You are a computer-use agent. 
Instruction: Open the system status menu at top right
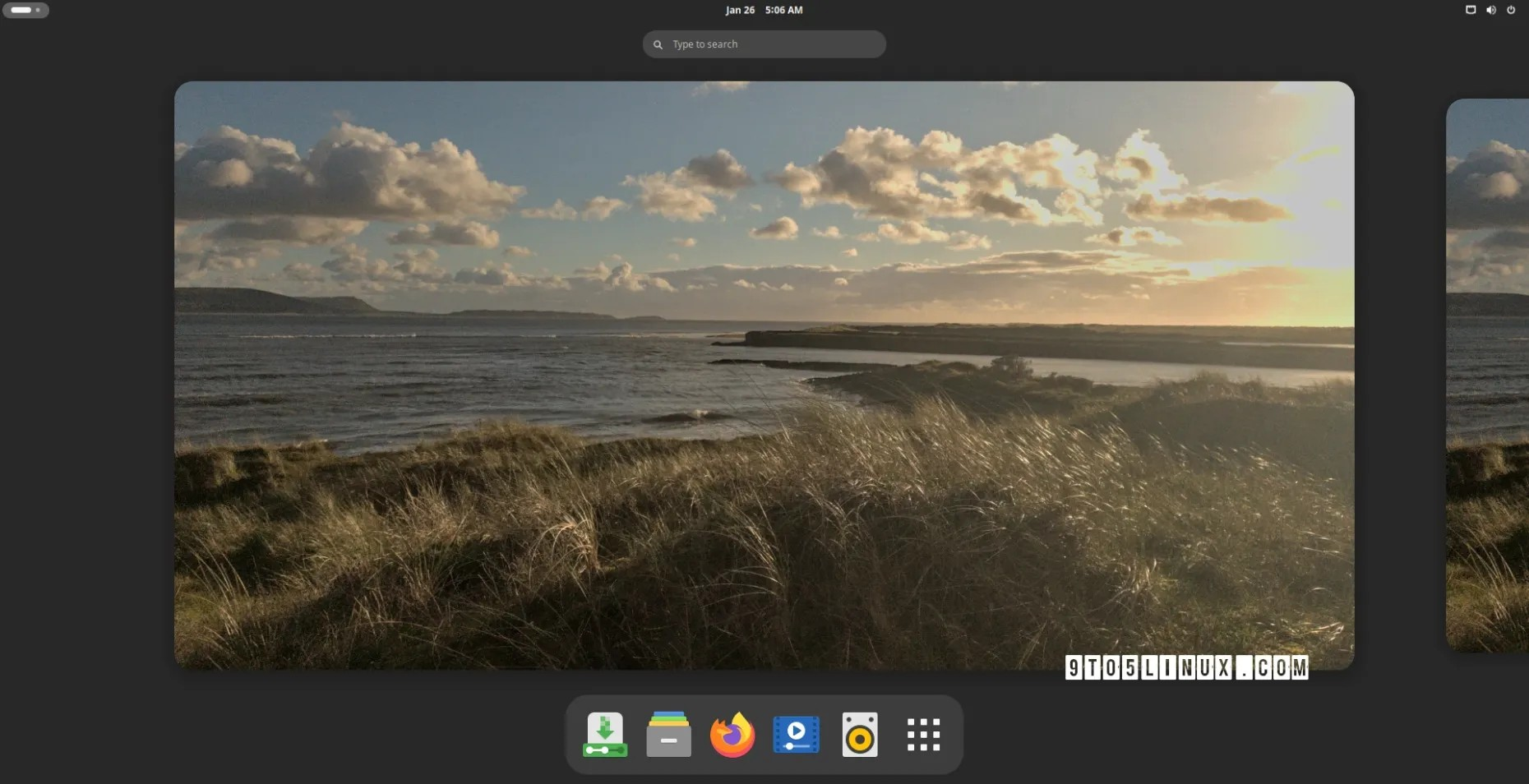click(x=1491, y=10)
